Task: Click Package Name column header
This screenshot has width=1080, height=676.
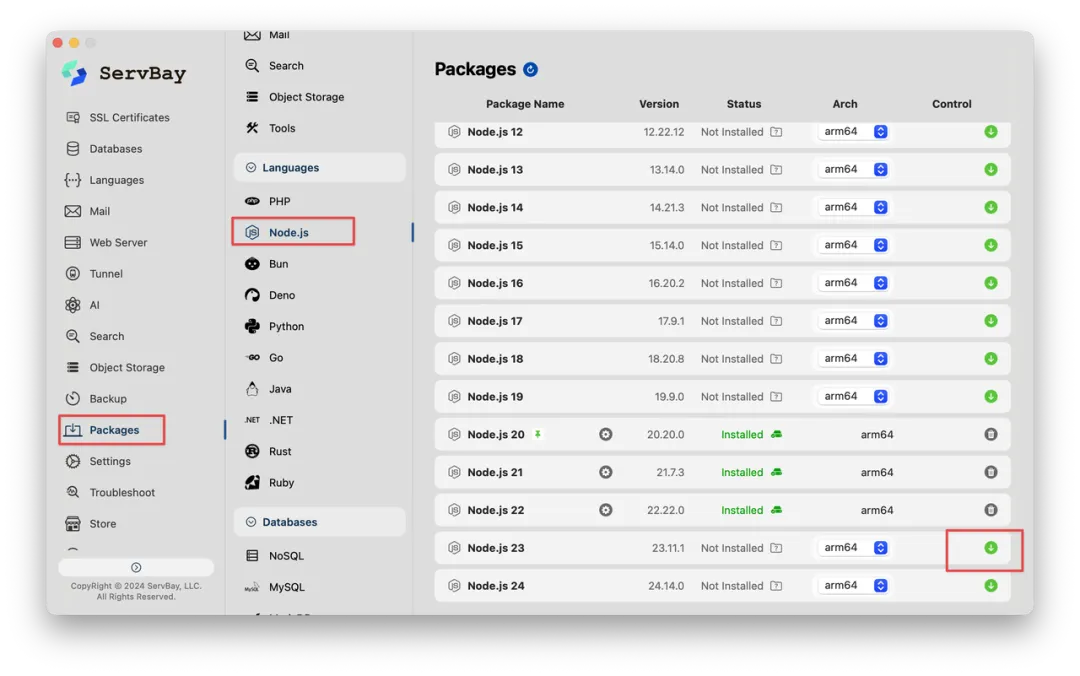Action: tap(525, 104)
